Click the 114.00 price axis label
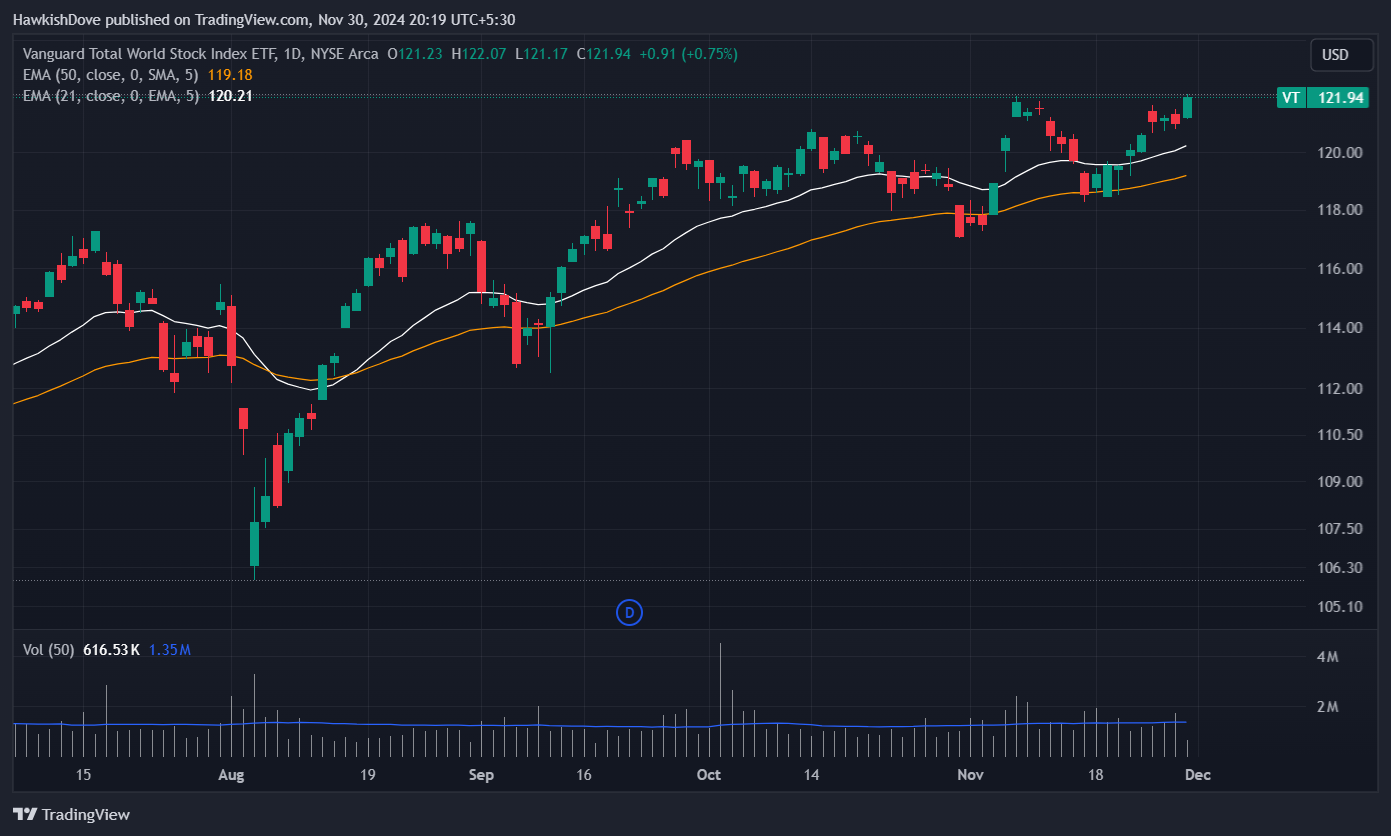 [x=1340, y=328]
